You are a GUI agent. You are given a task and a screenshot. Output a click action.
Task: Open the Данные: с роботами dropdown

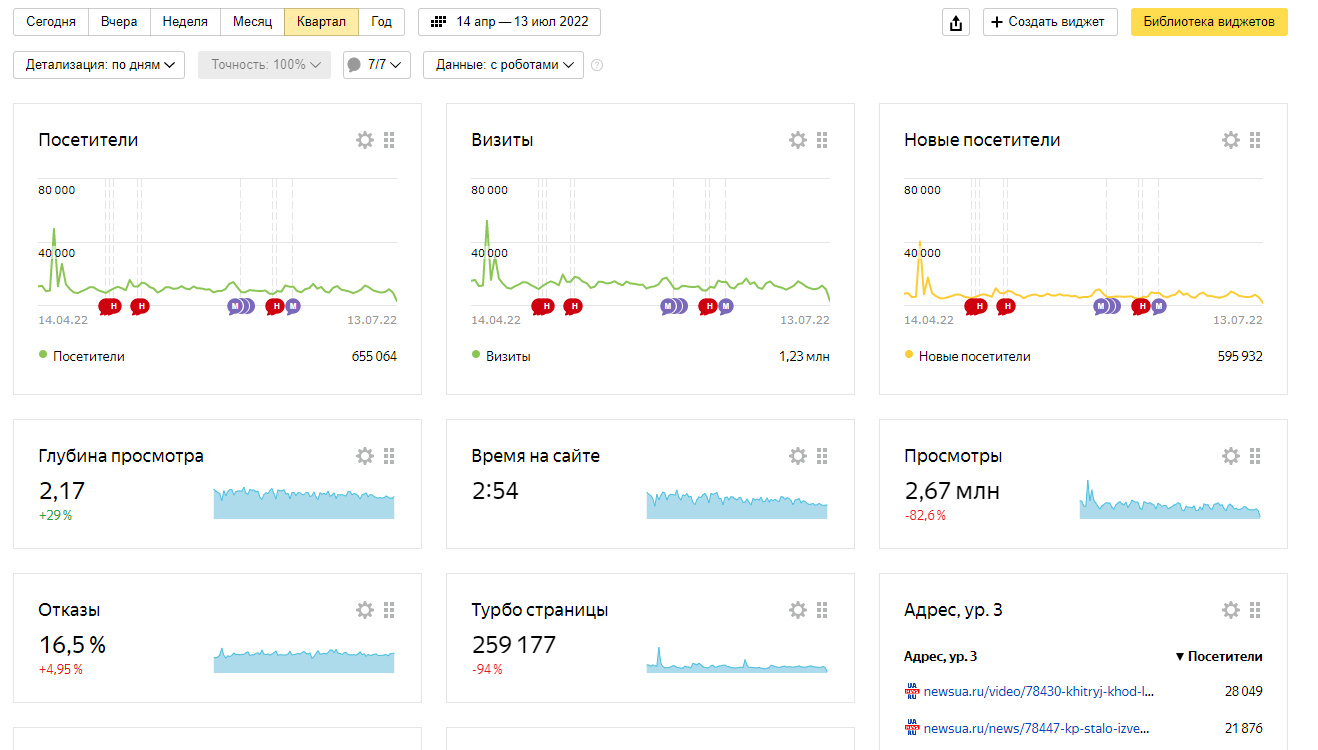503,65
